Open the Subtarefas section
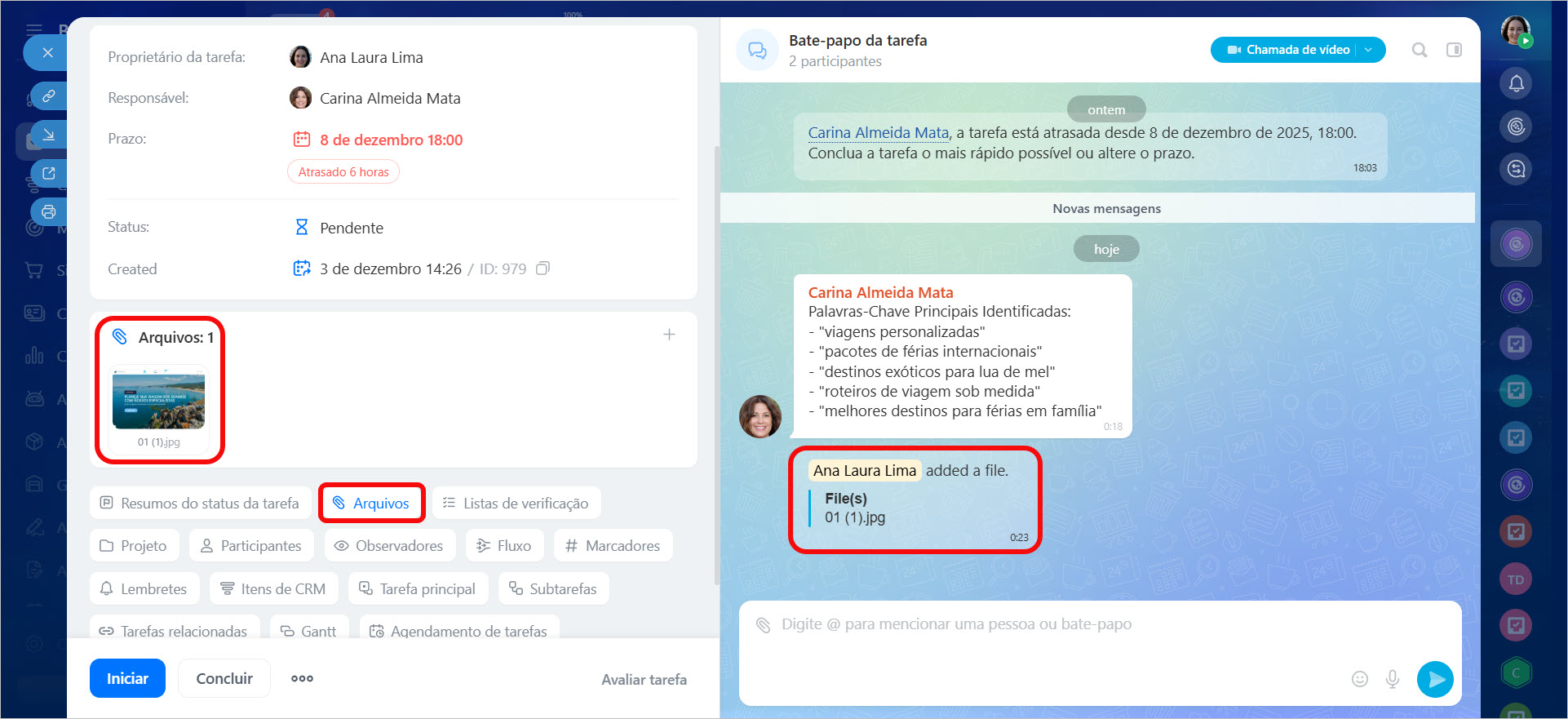 [x=553, y=588]
